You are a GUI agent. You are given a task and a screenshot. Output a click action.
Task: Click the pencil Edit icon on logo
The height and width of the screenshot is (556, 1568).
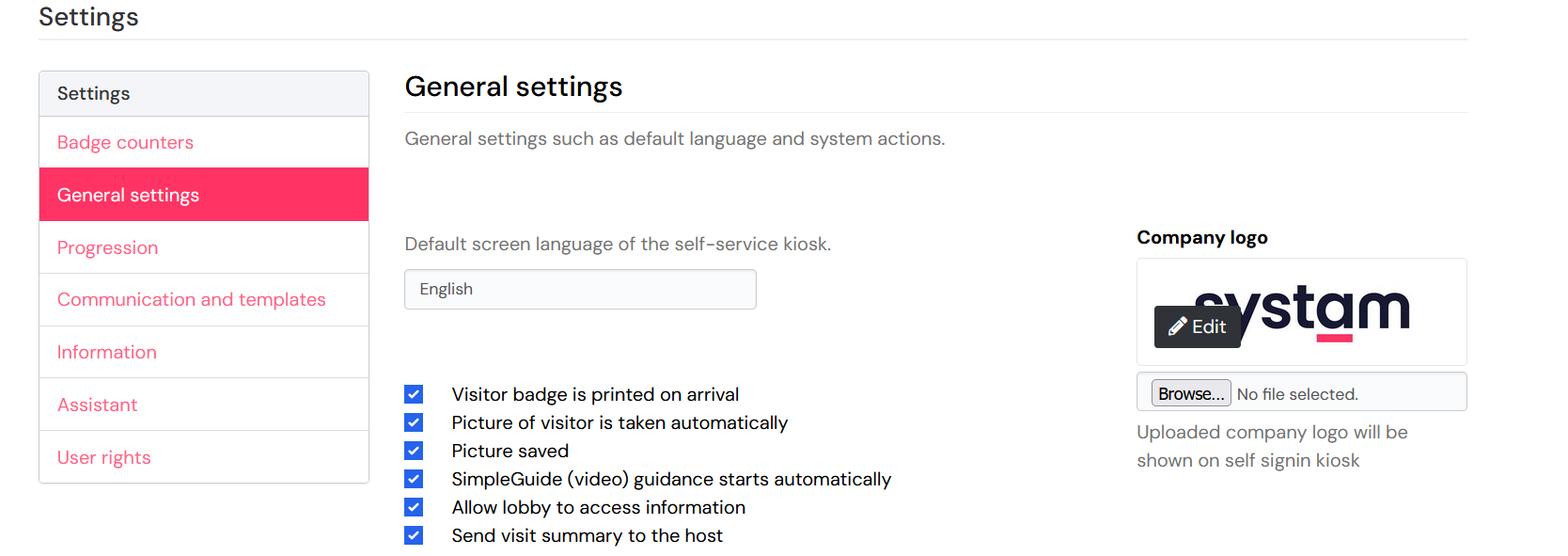1178,326
